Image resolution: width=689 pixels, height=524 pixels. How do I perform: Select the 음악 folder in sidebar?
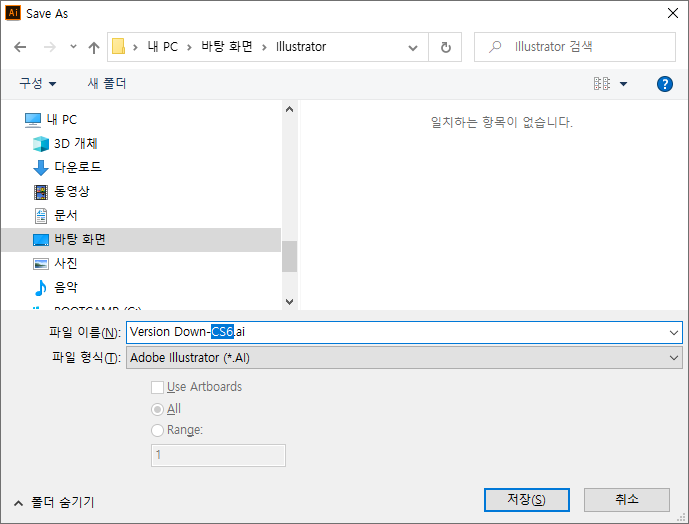(x=66, y=287)
